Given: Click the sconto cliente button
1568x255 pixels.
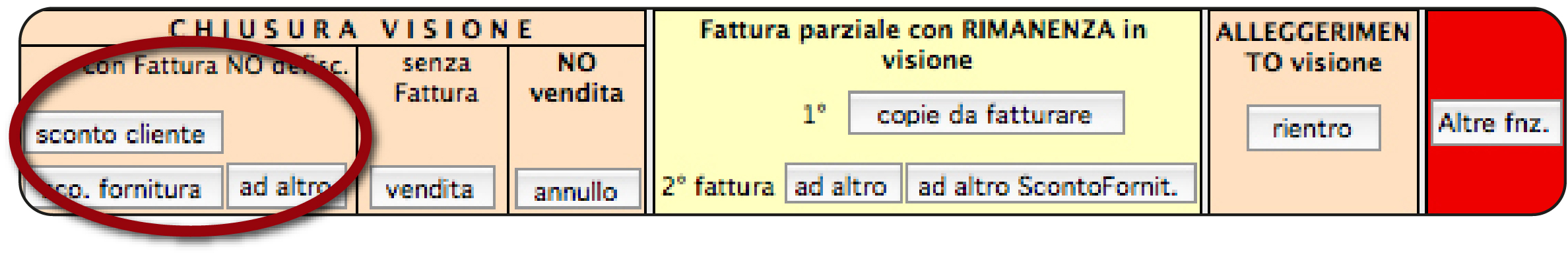Looking at the screenshot, I should click(123, 133).
